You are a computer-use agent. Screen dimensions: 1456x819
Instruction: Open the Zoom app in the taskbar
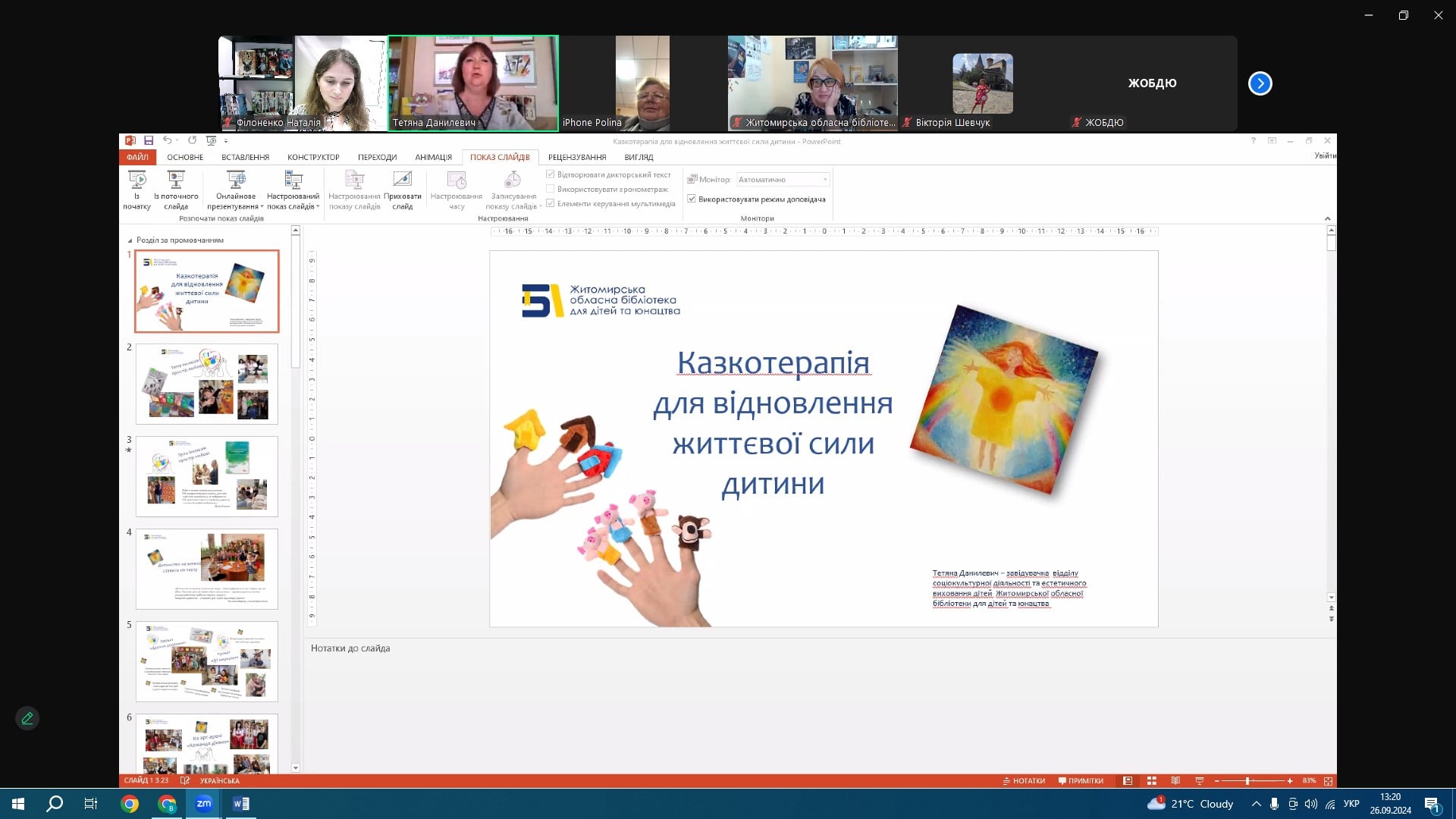click(x=203, y=804)
